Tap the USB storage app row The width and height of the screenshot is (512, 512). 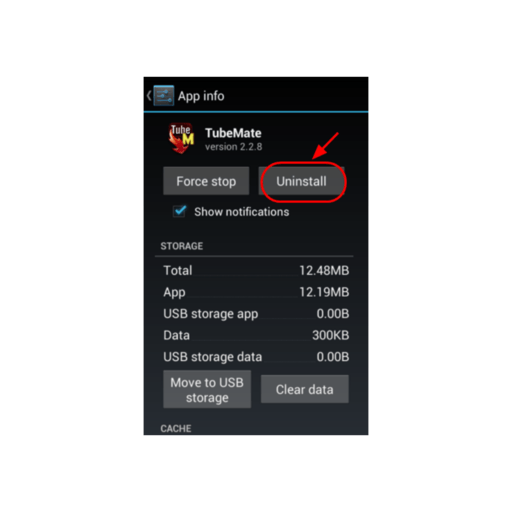[256, 314]
